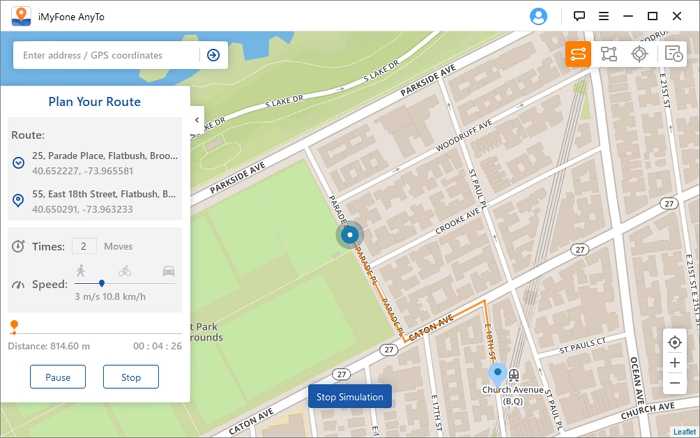
Task: Collapse the Plan Your Route panel
Action: click(197, 120)
